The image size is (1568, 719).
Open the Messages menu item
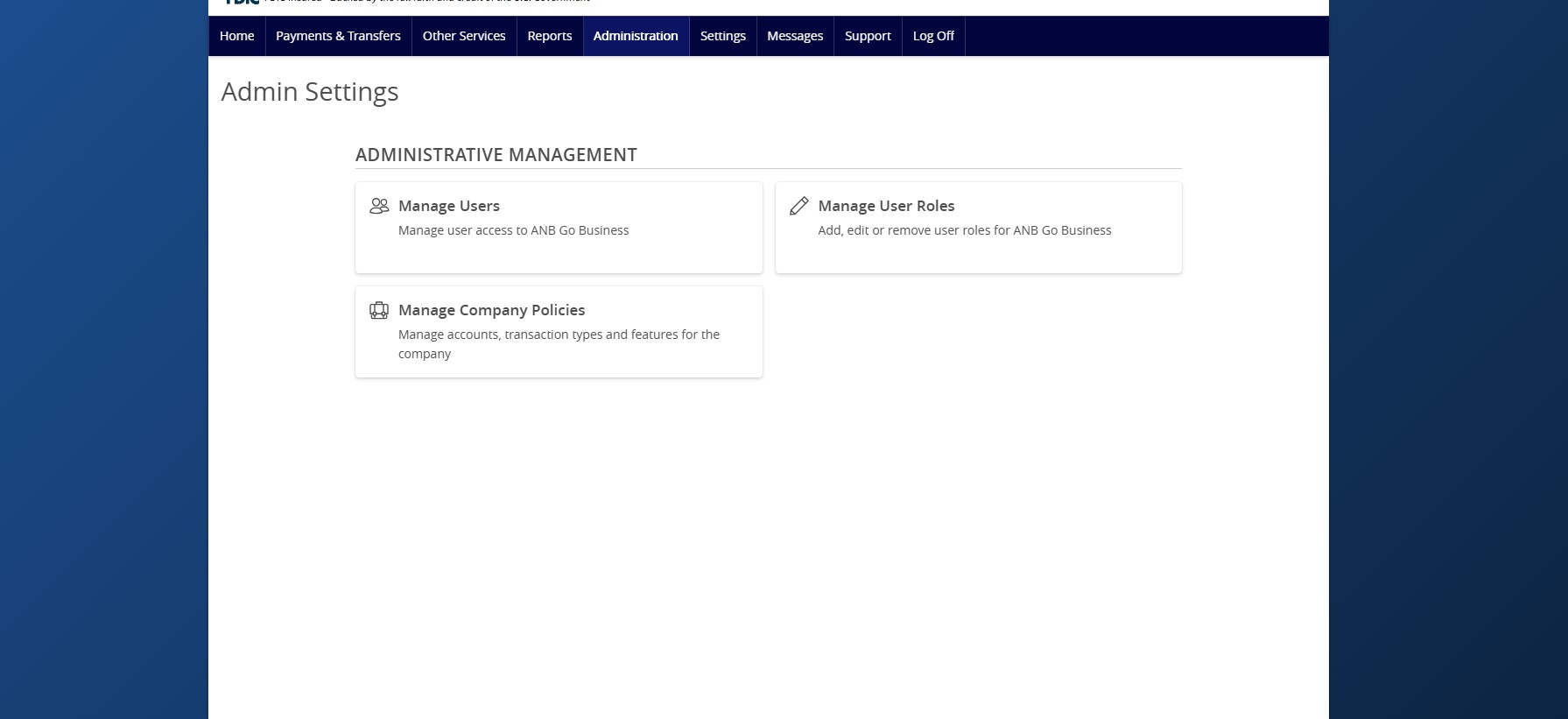coord(795,36)
